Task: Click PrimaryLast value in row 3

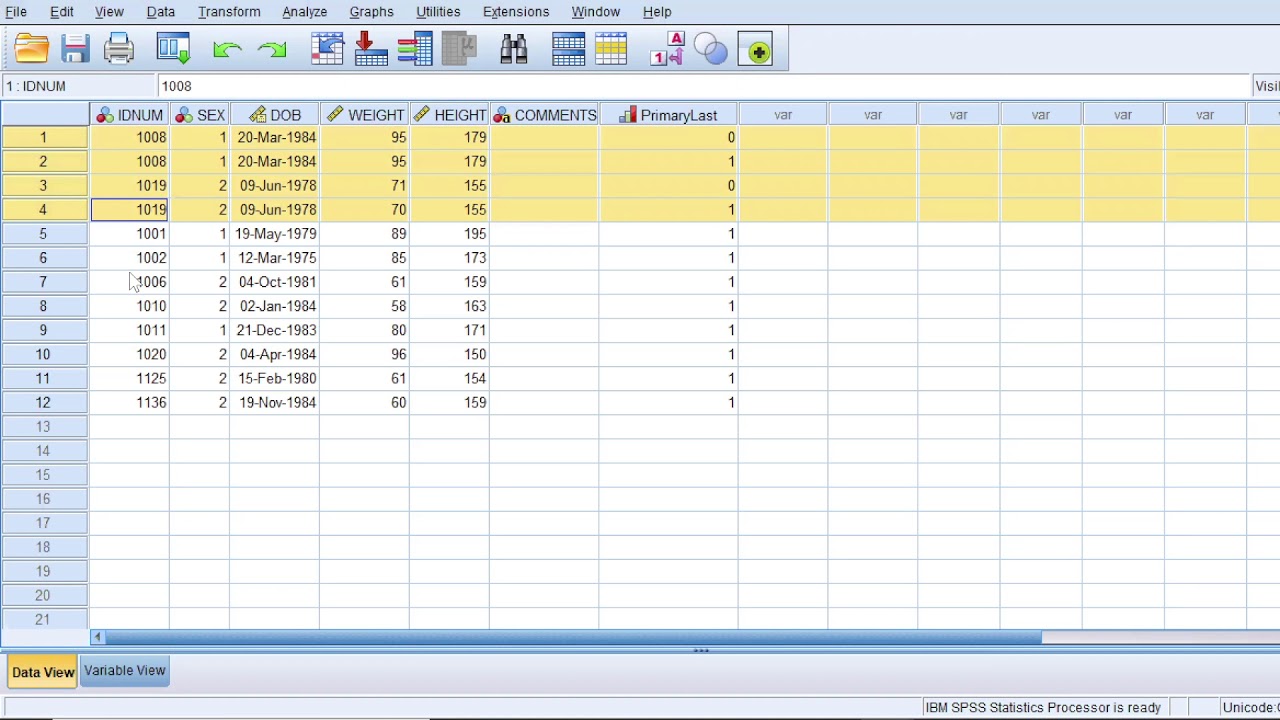Action: tap(669, 185)
